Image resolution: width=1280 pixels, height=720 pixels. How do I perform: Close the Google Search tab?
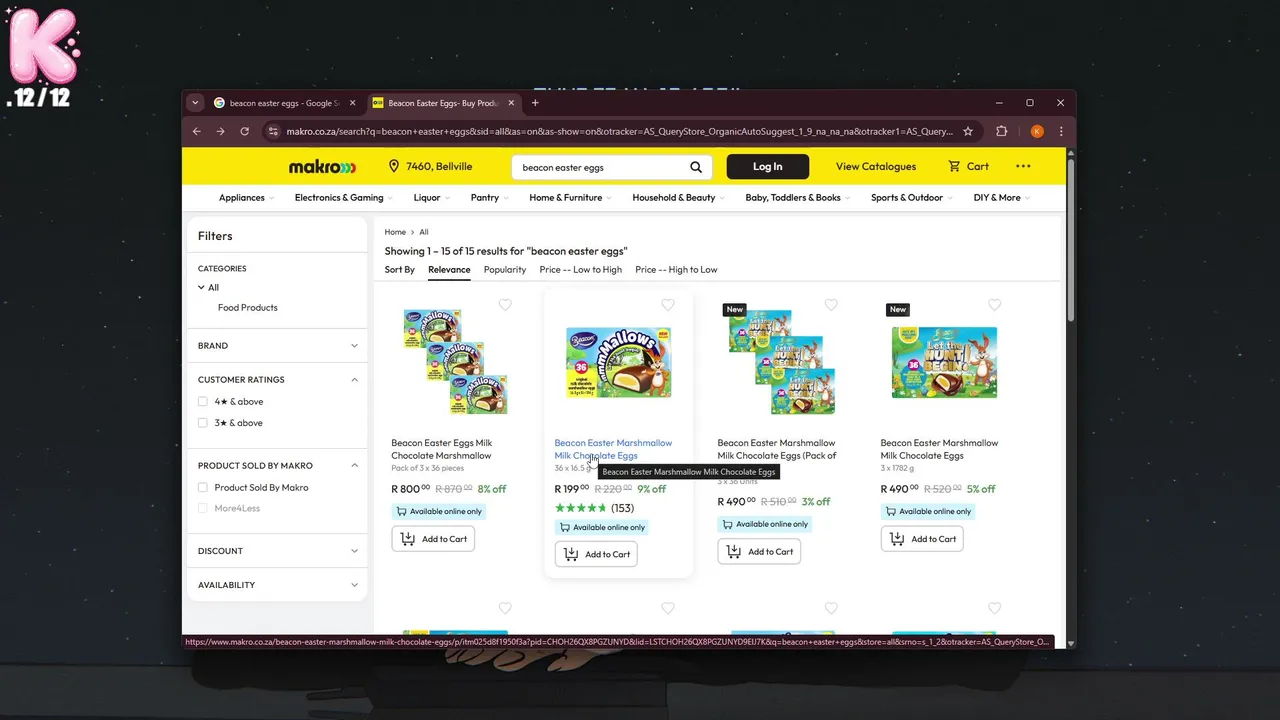tap(352, 103)
